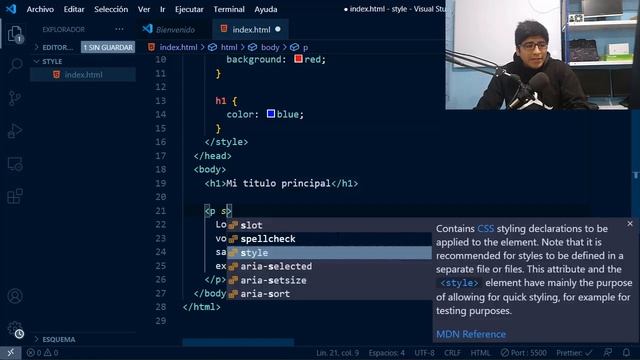This screenshot has width=640, height=360.
Task: Click the closing </html> tag line
Action: pyautogui.click(x=202, y=307)
